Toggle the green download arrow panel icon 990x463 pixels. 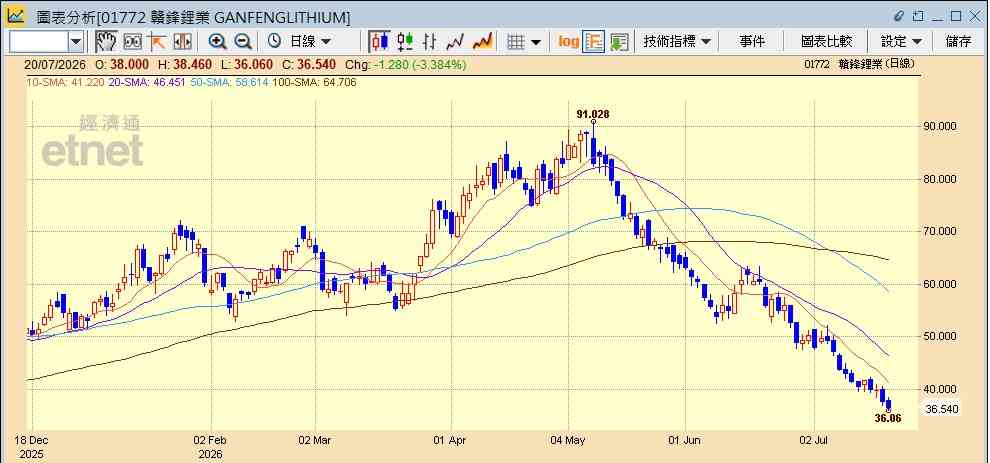coord(619,42)
